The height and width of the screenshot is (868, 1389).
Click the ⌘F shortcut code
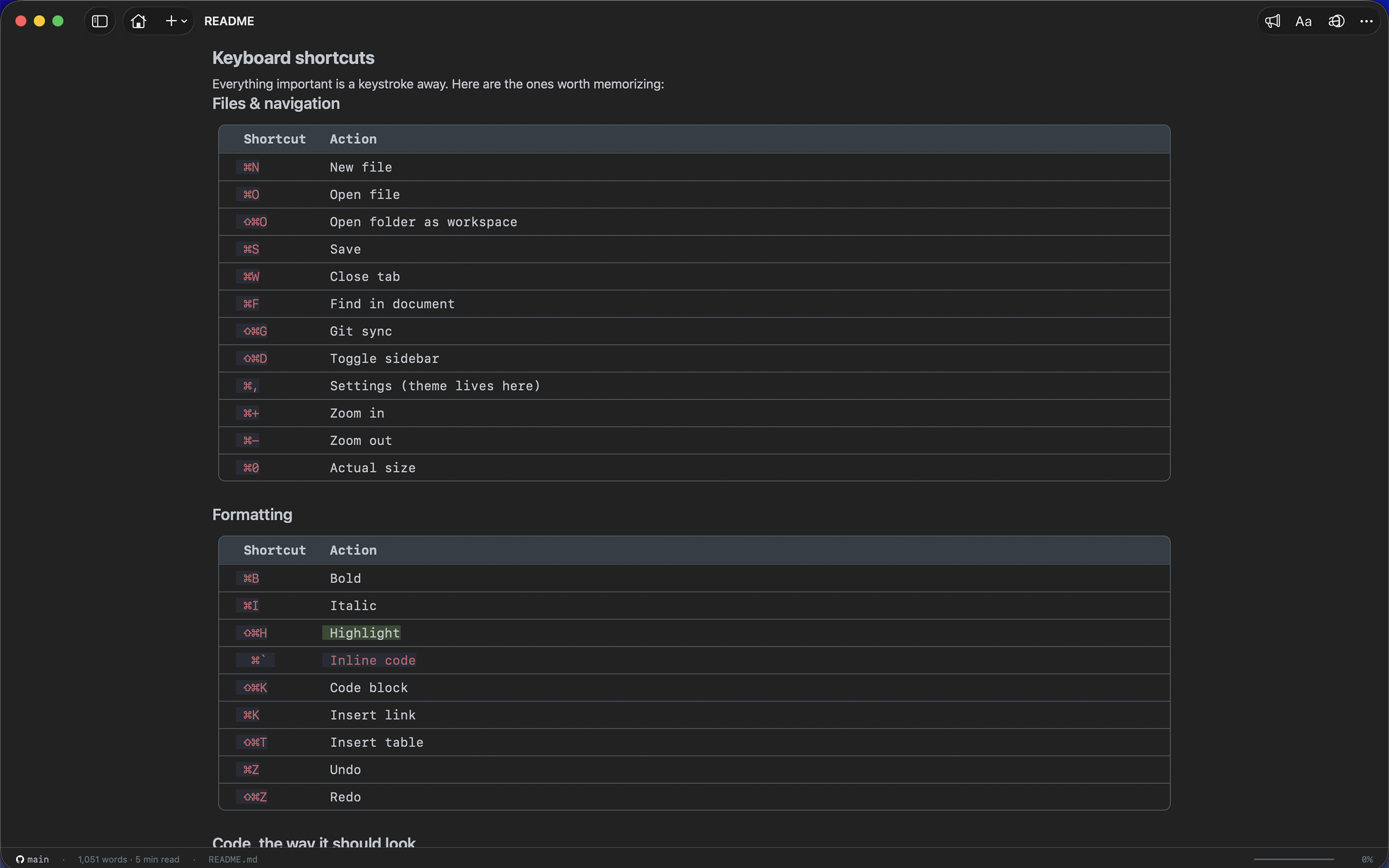pyautogui.click(x=251, y=304)
